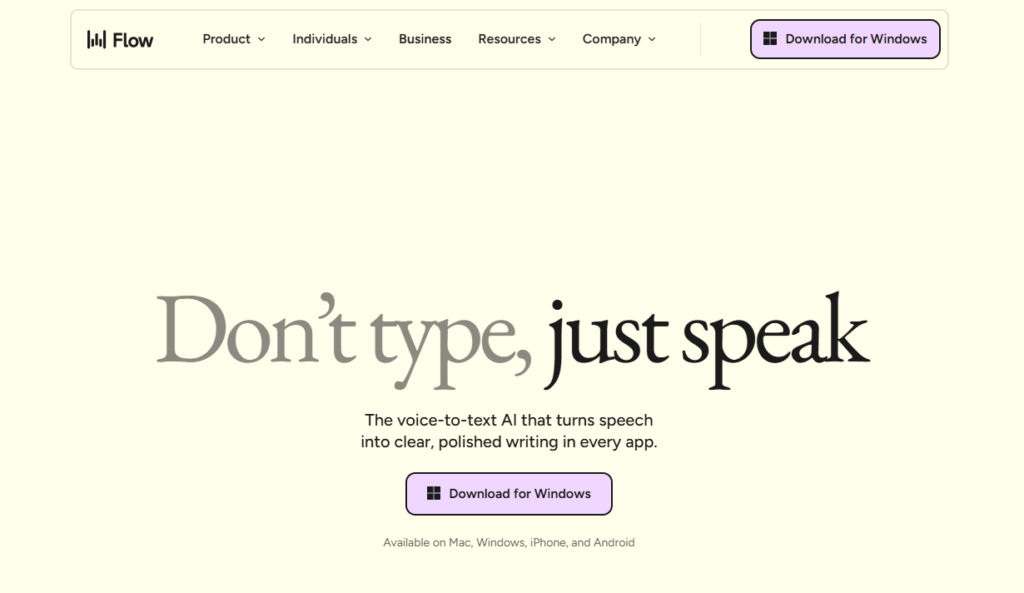This screenshot has width=1024, height=593.
Task: Expand the chevron beside Company
Action: [x=652, y=39]
